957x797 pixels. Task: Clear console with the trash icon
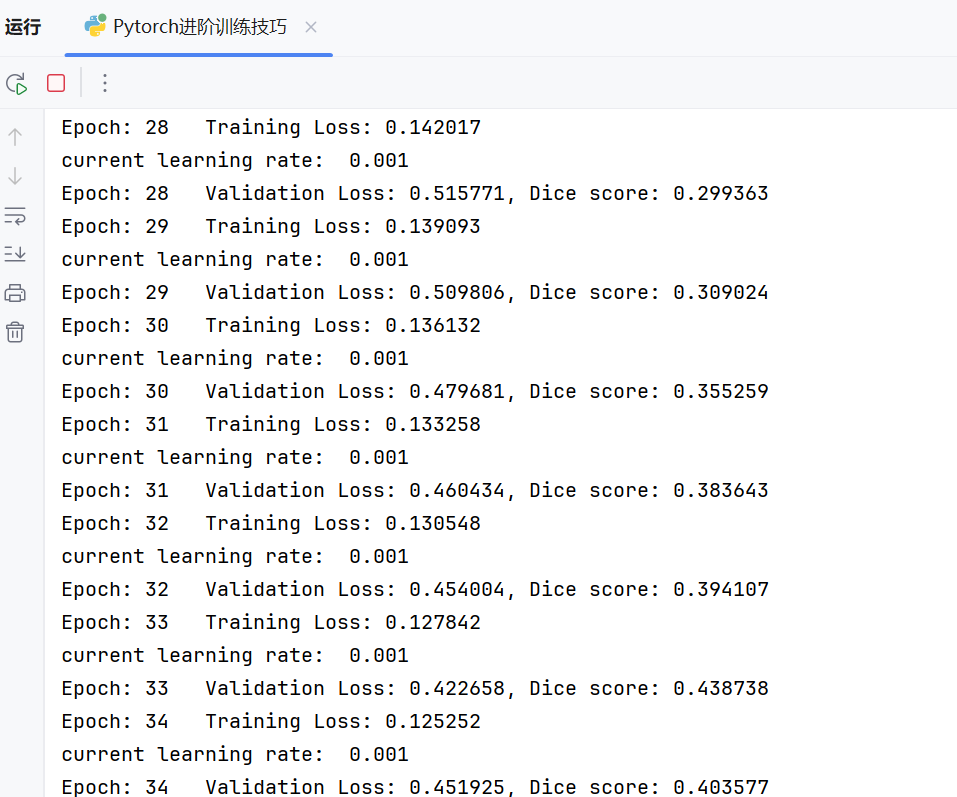coord(15,333)
